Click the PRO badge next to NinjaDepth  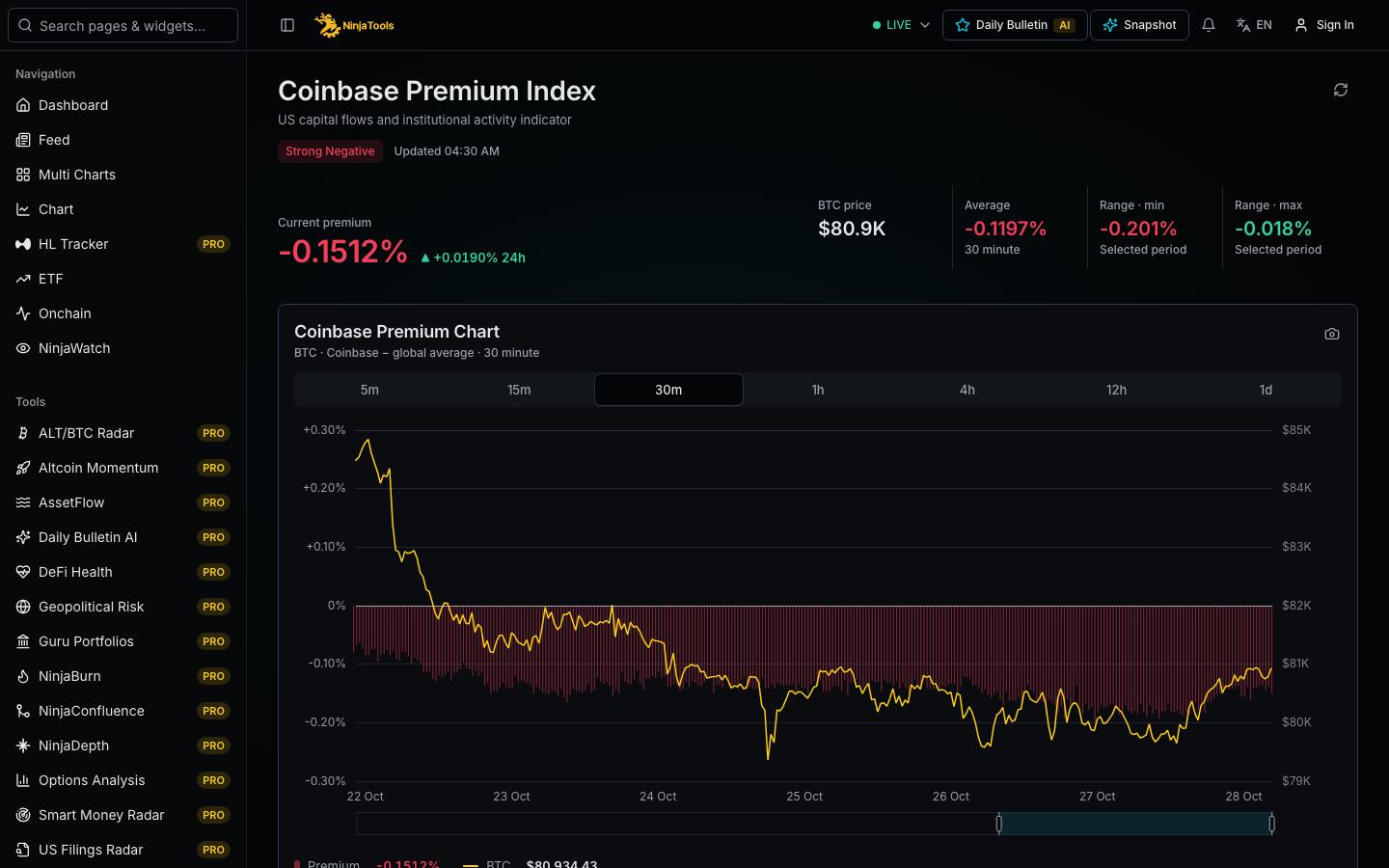click(213, 746)
